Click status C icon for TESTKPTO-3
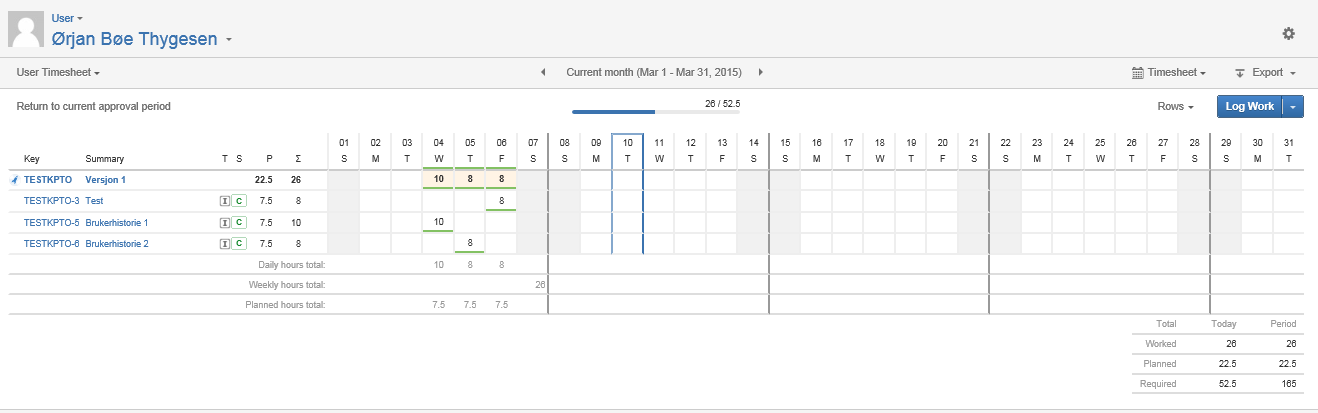1318x413 pixels. [239, 201]
